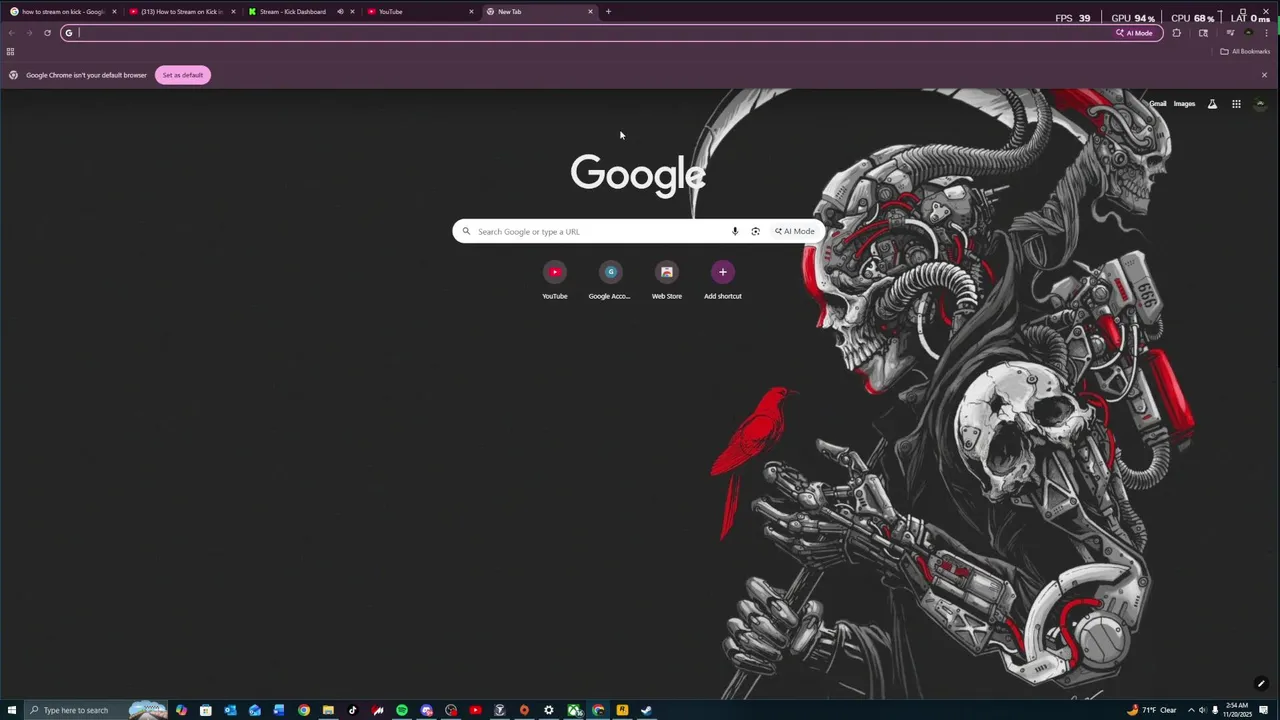The width and height of the screenshot is (1280, 720).
Task: Open the clock showing 2:54 AM
Action: click(x=1237, y=710)
